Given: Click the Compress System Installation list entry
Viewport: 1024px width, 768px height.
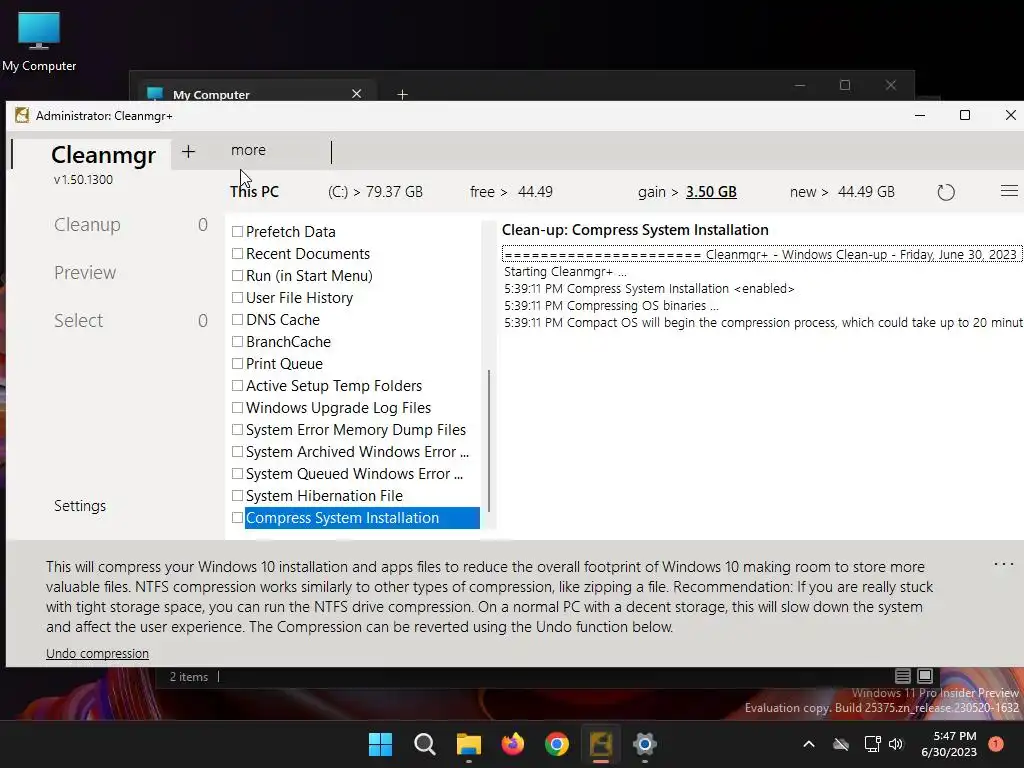Looking at the screenshot, I should (362, 518).
